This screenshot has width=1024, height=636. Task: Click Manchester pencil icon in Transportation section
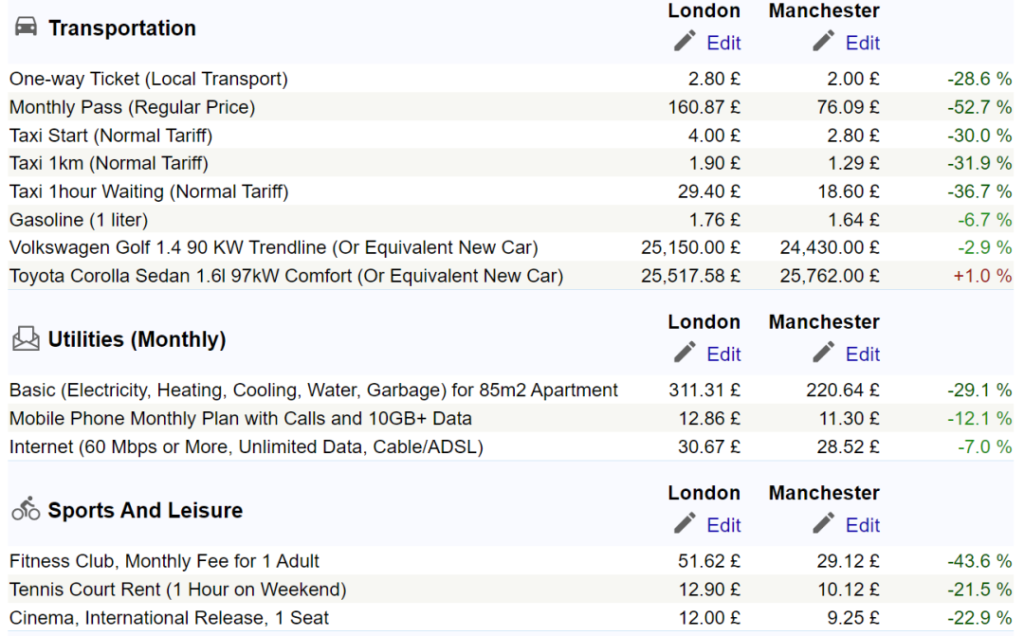(824, 41)
